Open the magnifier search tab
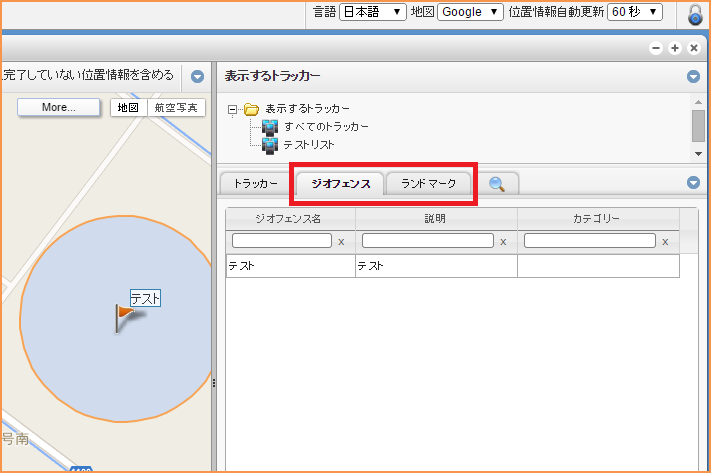This screenshot has height=473, width=711. point(497,183)
